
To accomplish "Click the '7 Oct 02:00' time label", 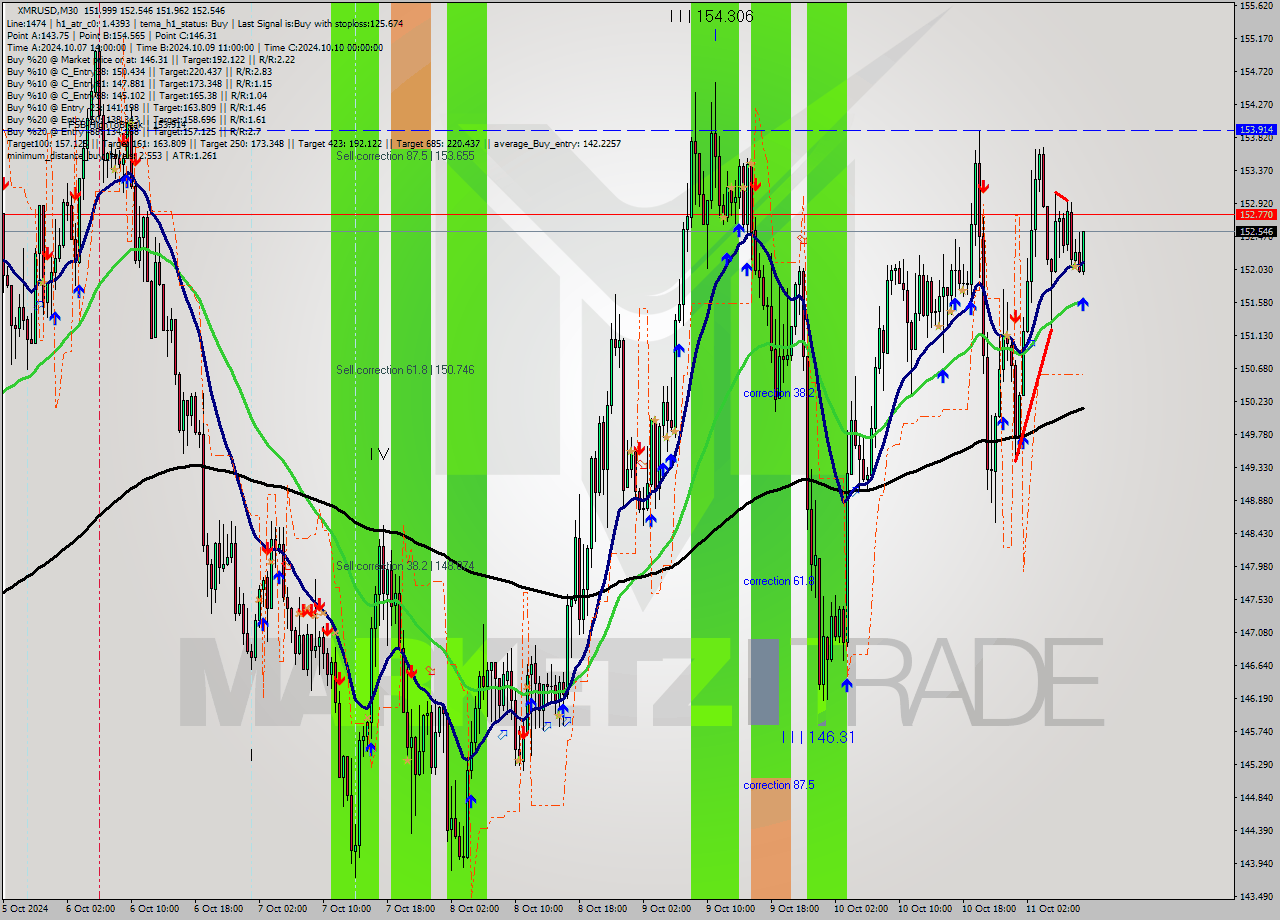I will tap(282, 909).
